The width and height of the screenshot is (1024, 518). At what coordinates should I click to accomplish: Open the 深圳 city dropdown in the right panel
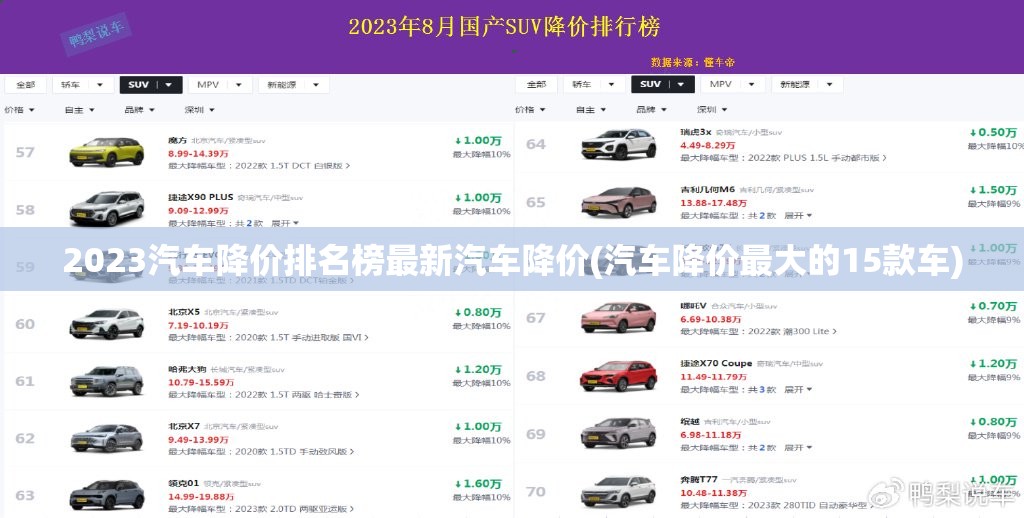pos(712,109)
